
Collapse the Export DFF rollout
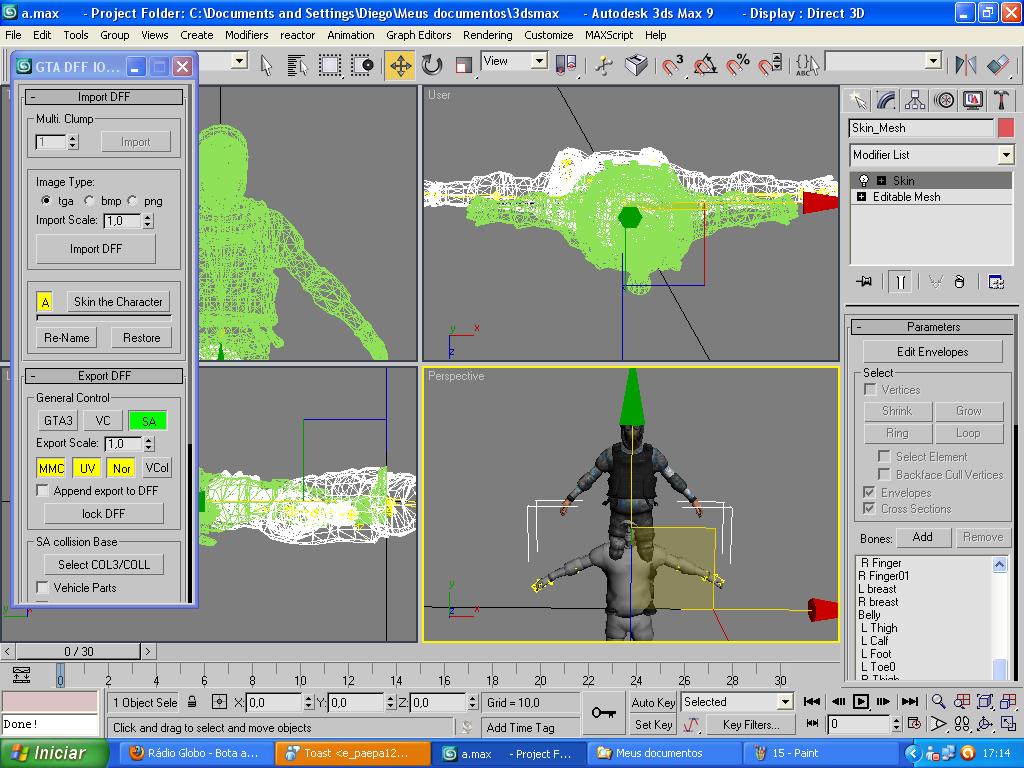[104, 376]
